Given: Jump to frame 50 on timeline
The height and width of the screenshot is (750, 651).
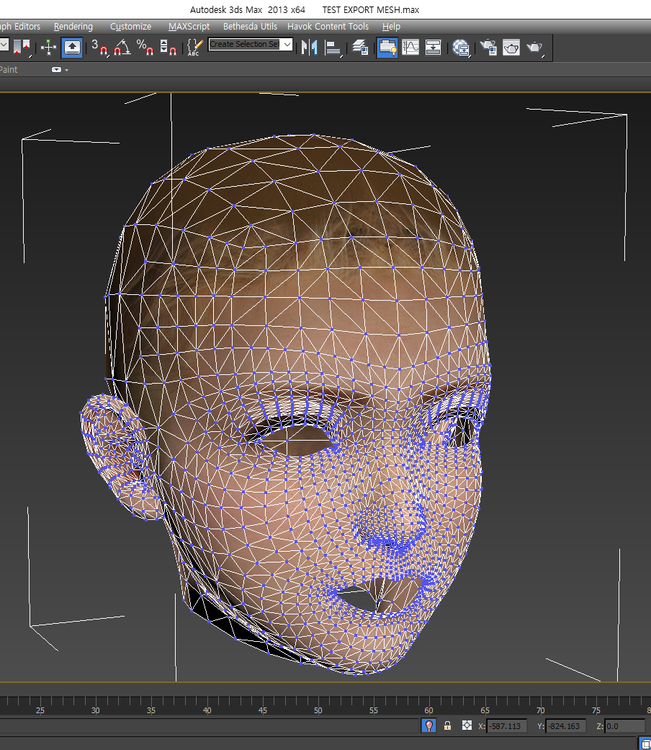Looking at the screenshot, I should coord(318,710).
